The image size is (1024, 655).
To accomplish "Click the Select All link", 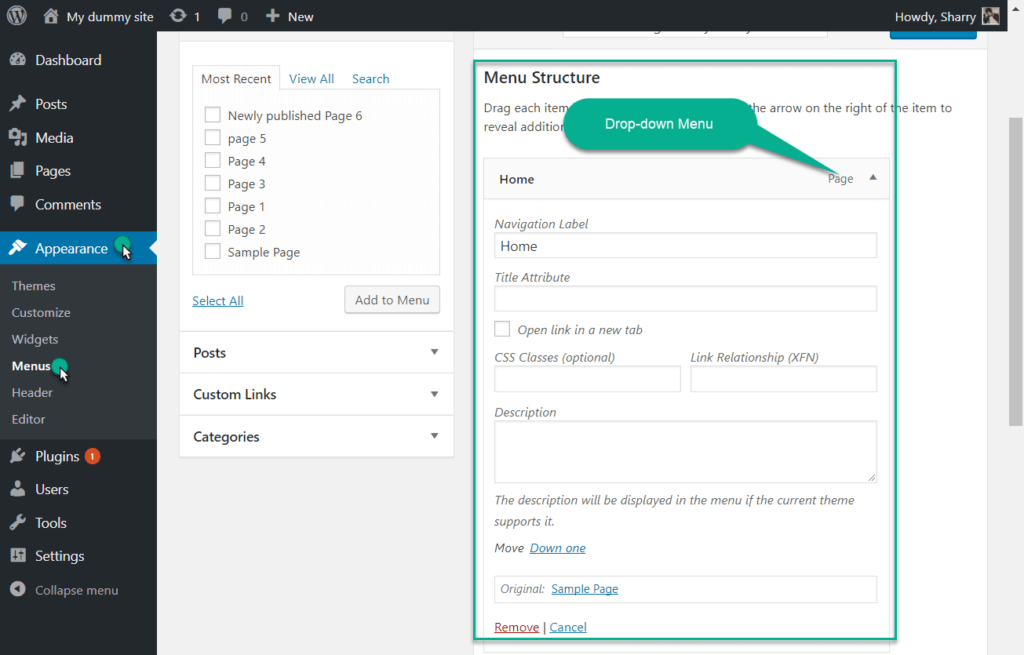I will (x=217, y=301).
